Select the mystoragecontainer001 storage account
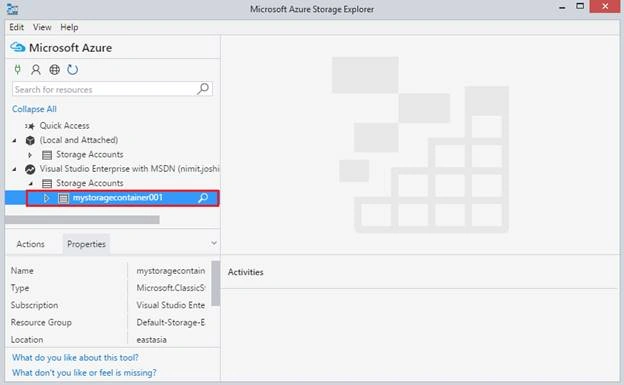 117,198
